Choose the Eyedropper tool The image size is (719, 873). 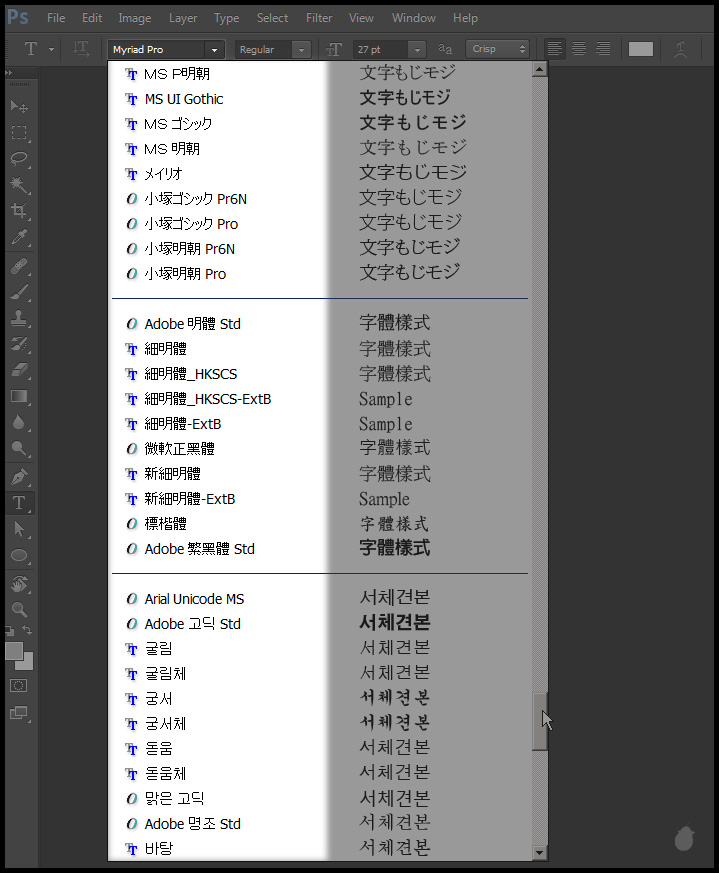point(19,238)
